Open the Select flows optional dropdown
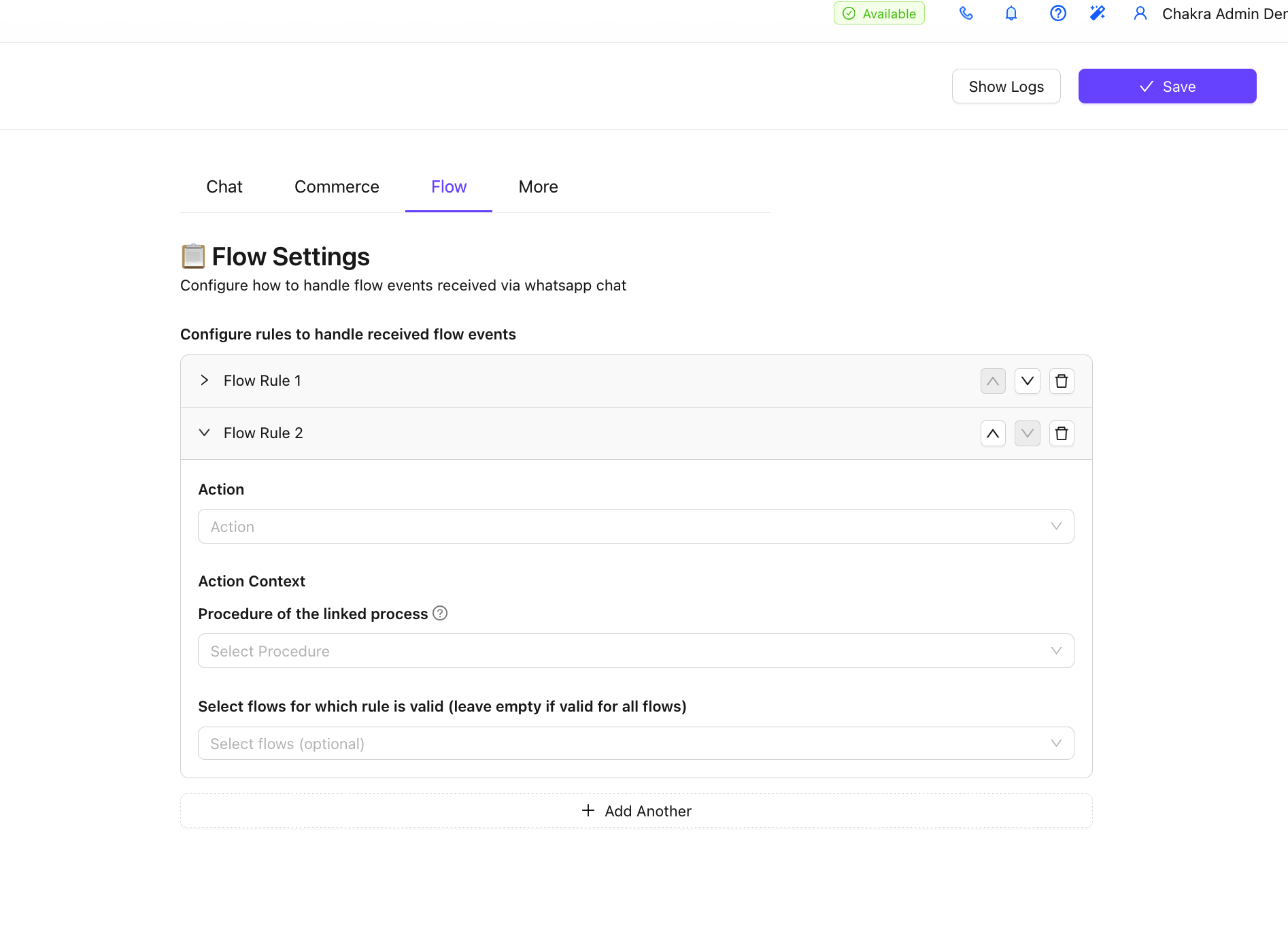Screen dimensions: 1288x947 (x=635, y=744)
